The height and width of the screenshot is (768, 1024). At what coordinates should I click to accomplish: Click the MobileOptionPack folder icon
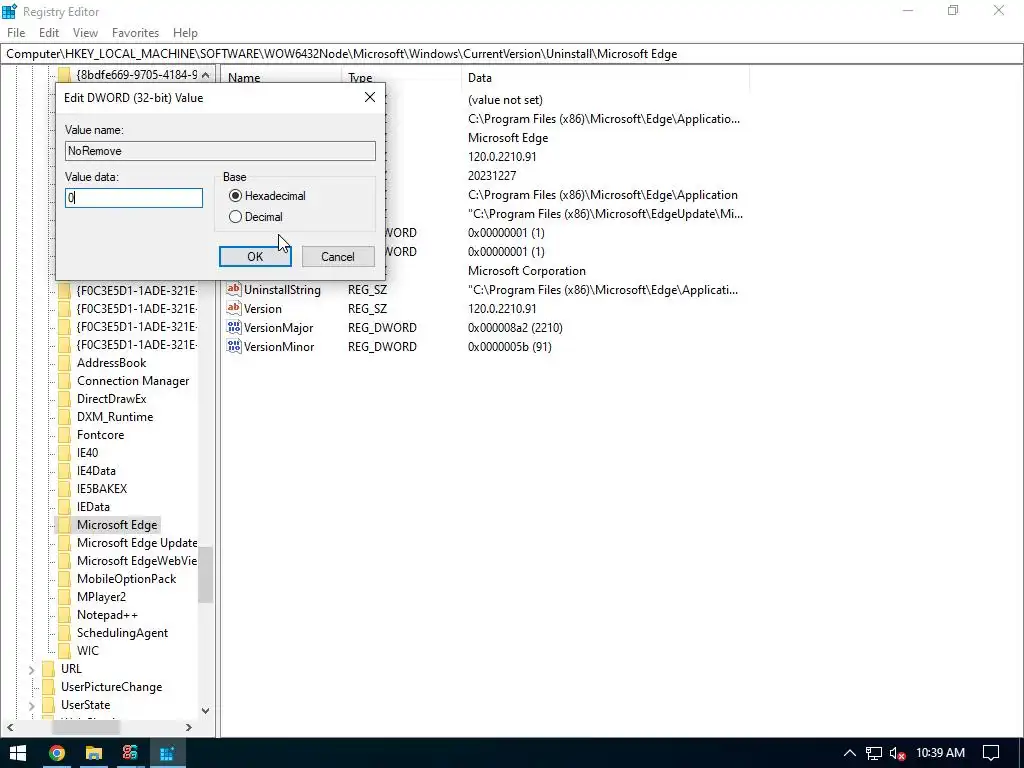(64, 579)
